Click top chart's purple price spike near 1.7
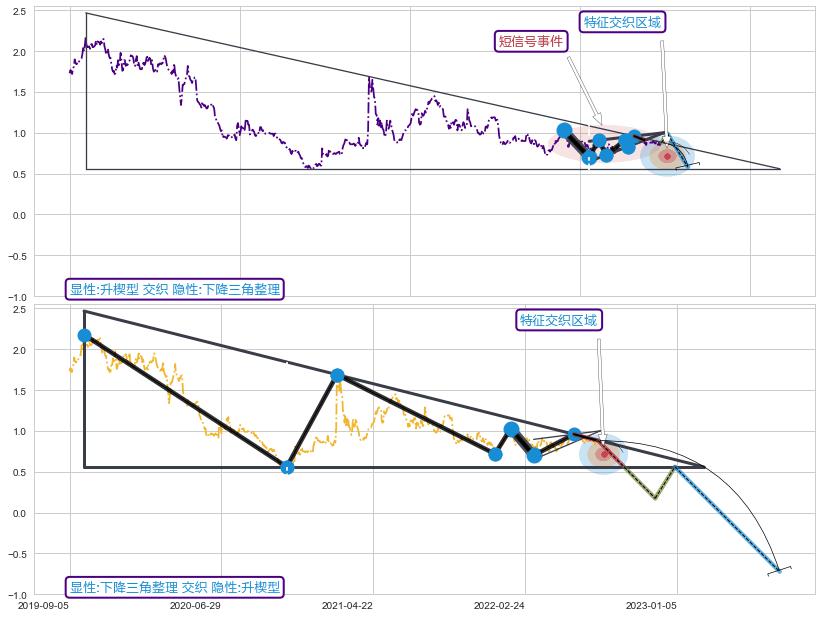 click(x=370, y=78)
